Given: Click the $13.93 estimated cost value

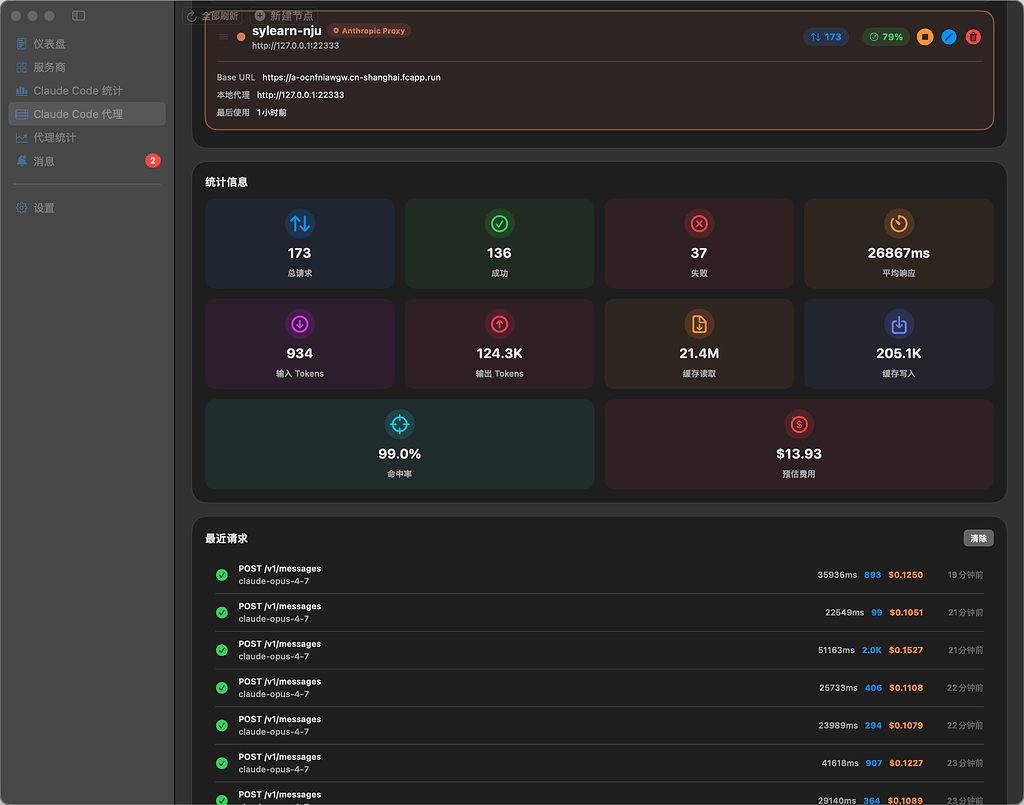Looking at the screenshot, I should [799, 454].
